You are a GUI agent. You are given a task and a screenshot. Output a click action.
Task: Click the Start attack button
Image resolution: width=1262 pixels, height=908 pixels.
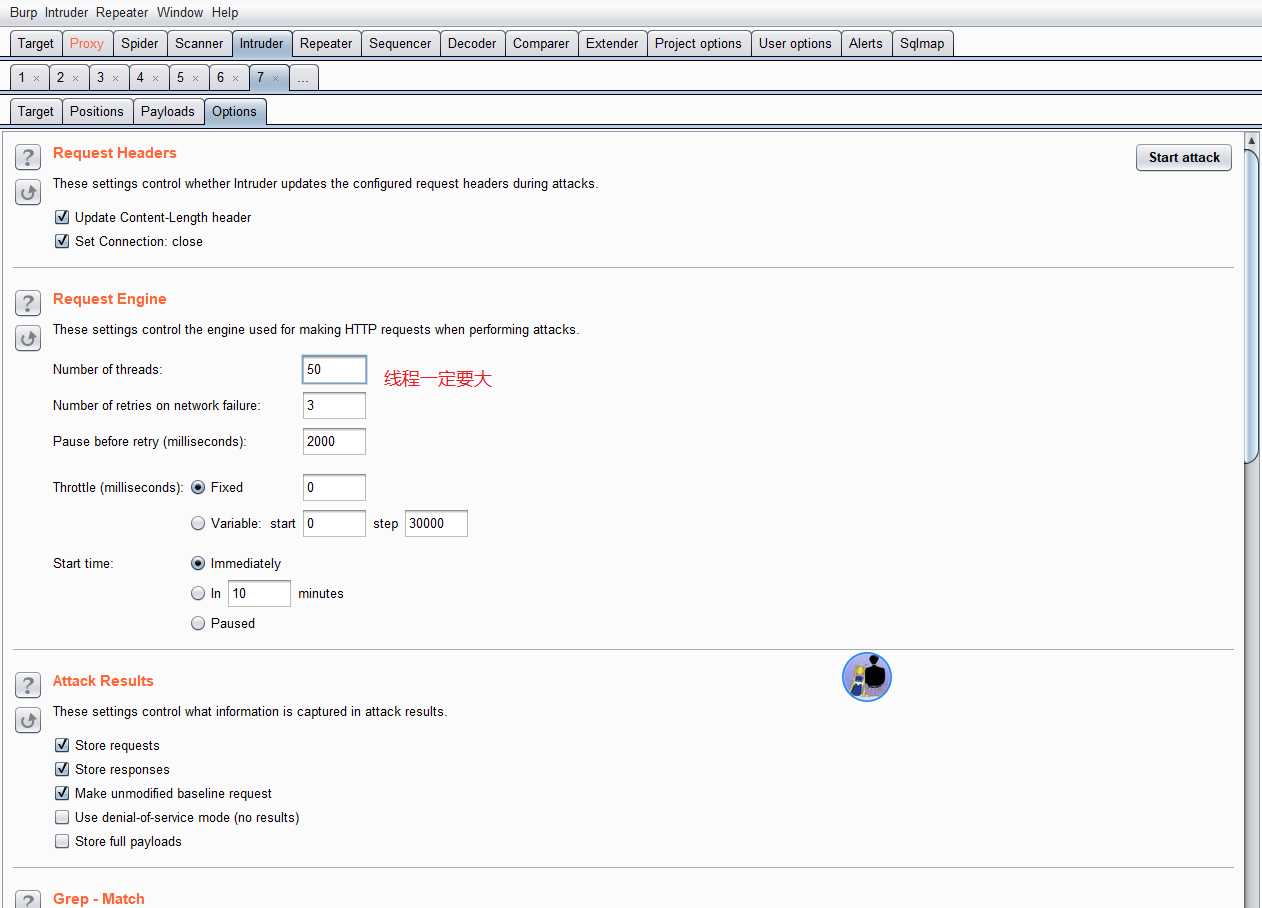1184,157
